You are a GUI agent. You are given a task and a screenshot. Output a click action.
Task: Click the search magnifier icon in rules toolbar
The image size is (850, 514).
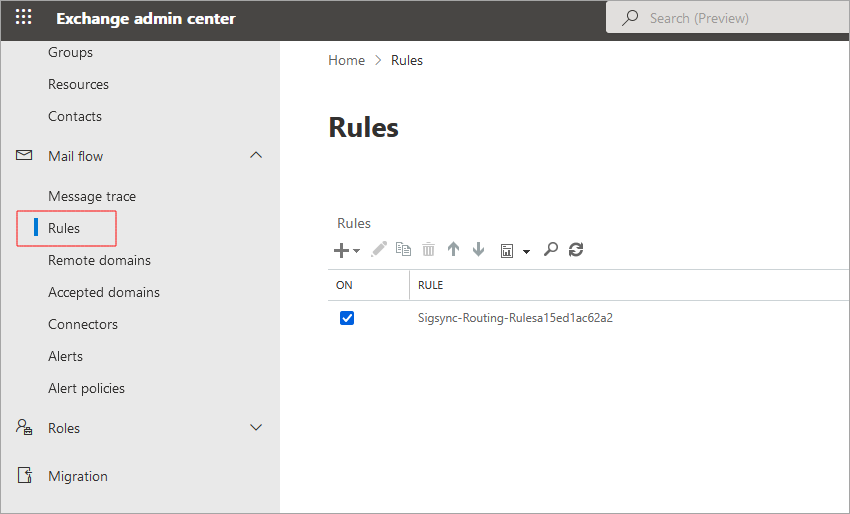click(550, 250)
